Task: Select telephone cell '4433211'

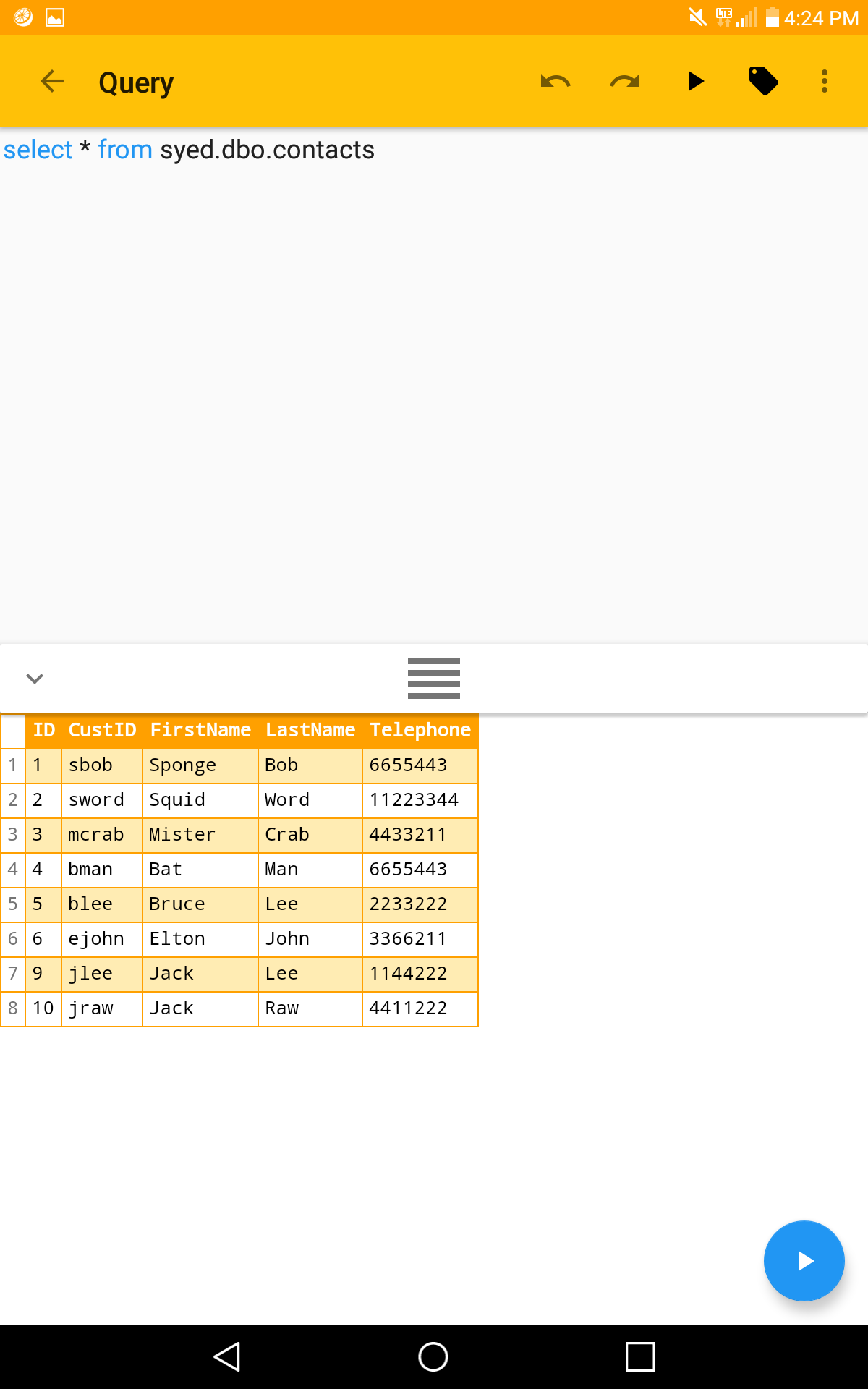Action: 420,835
